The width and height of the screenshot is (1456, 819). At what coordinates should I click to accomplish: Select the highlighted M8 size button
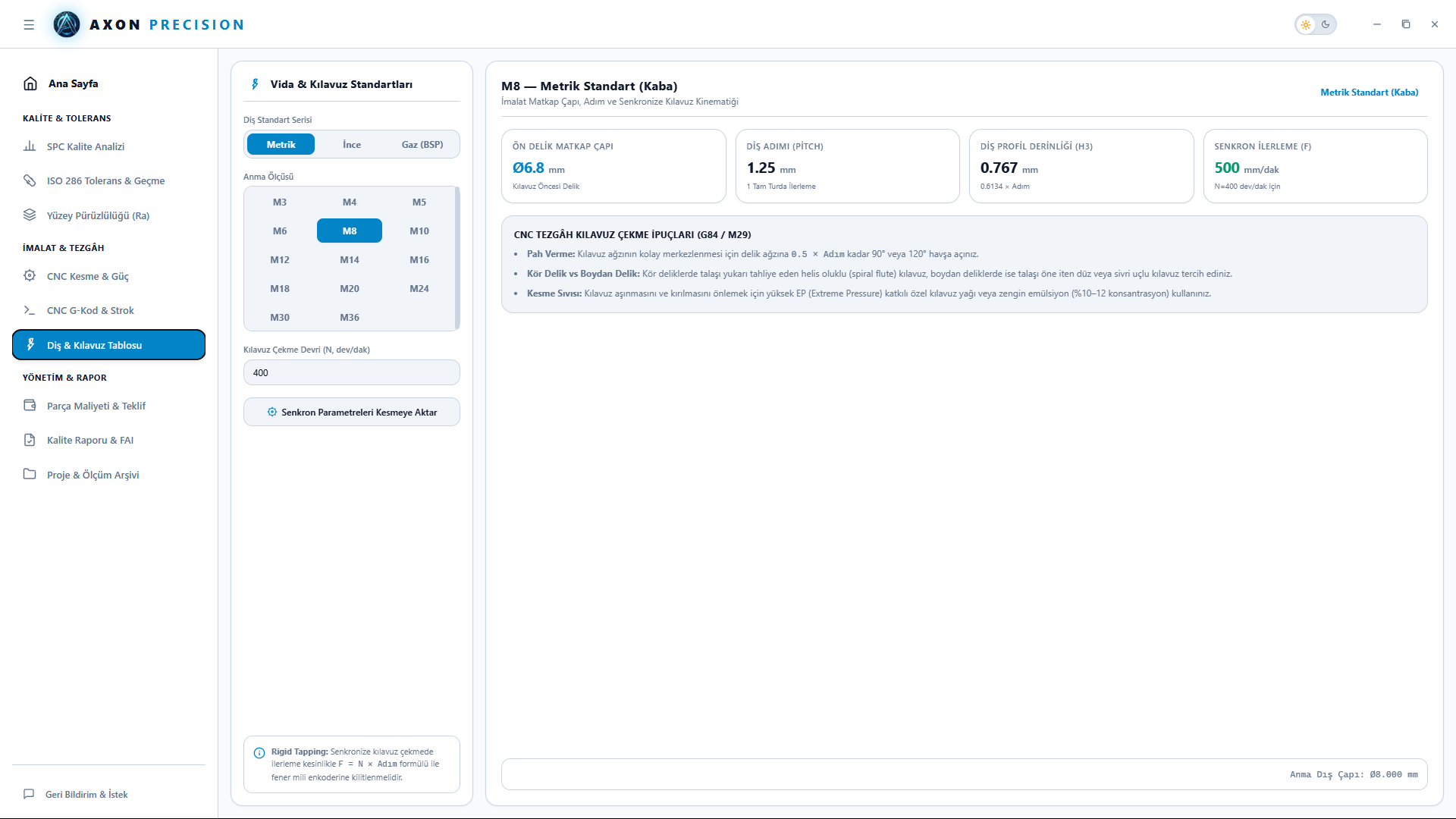(x=350, y=231)
